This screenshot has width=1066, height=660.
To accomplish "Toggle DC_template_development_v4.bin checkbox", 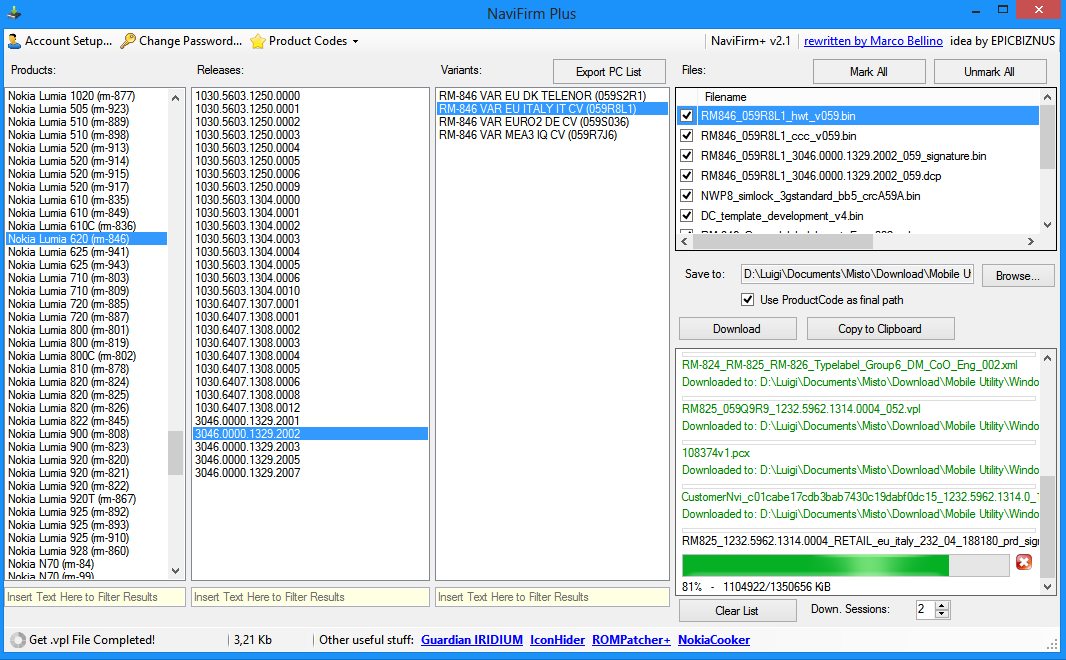I will point(687,215).
